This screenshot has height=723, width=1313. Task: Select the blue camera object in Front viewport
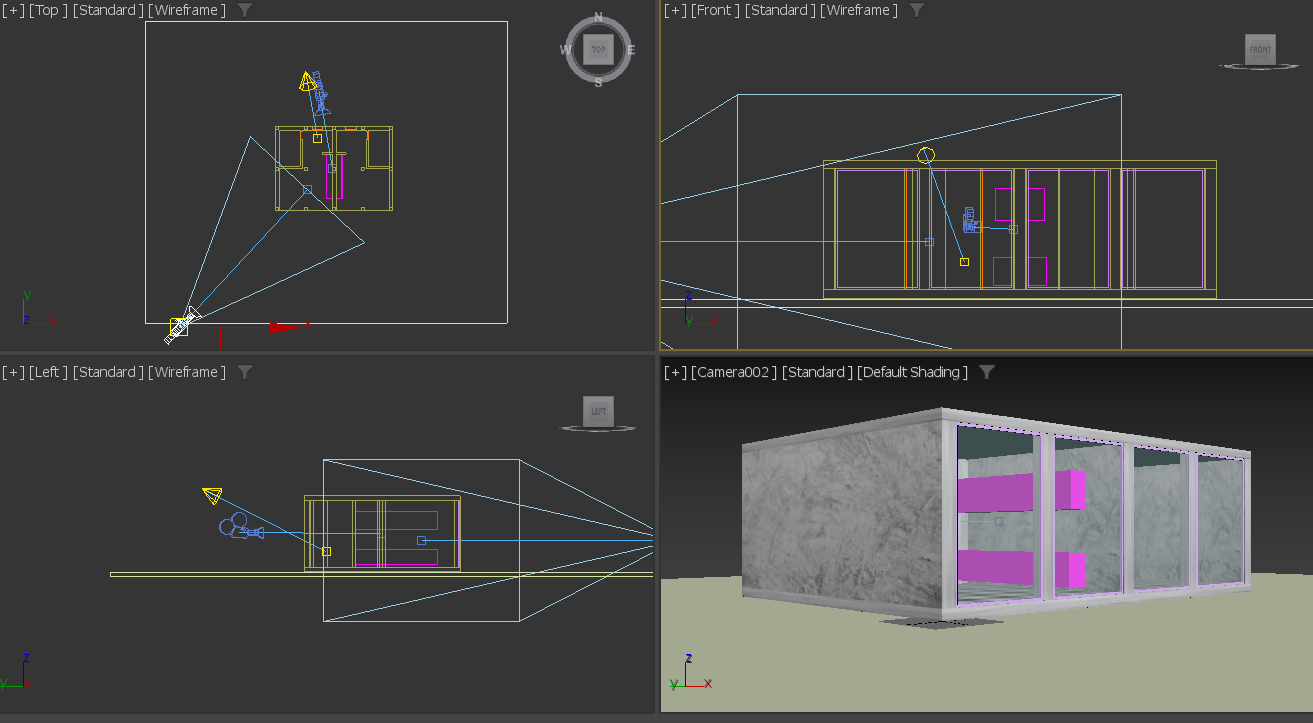coord(970,221)
